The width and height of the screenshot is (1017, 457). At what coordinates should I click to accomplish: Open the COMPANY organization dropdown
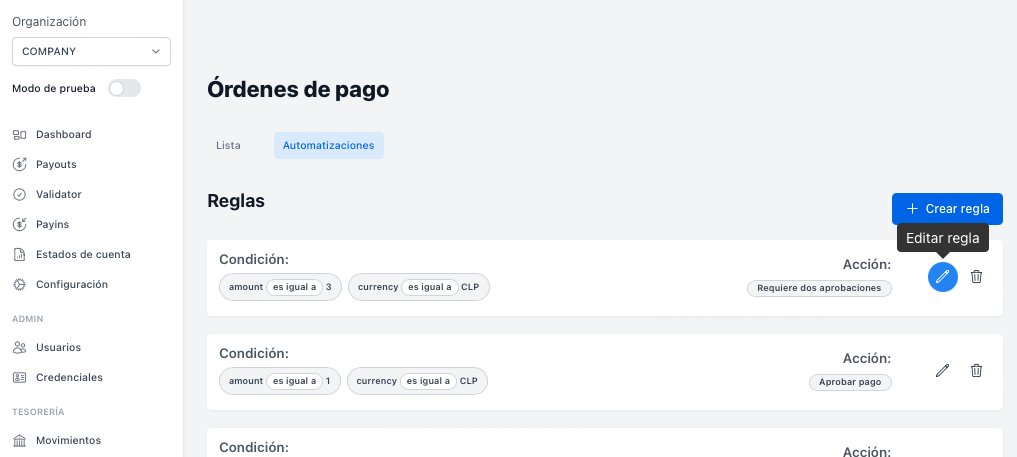tap(91, 51)
